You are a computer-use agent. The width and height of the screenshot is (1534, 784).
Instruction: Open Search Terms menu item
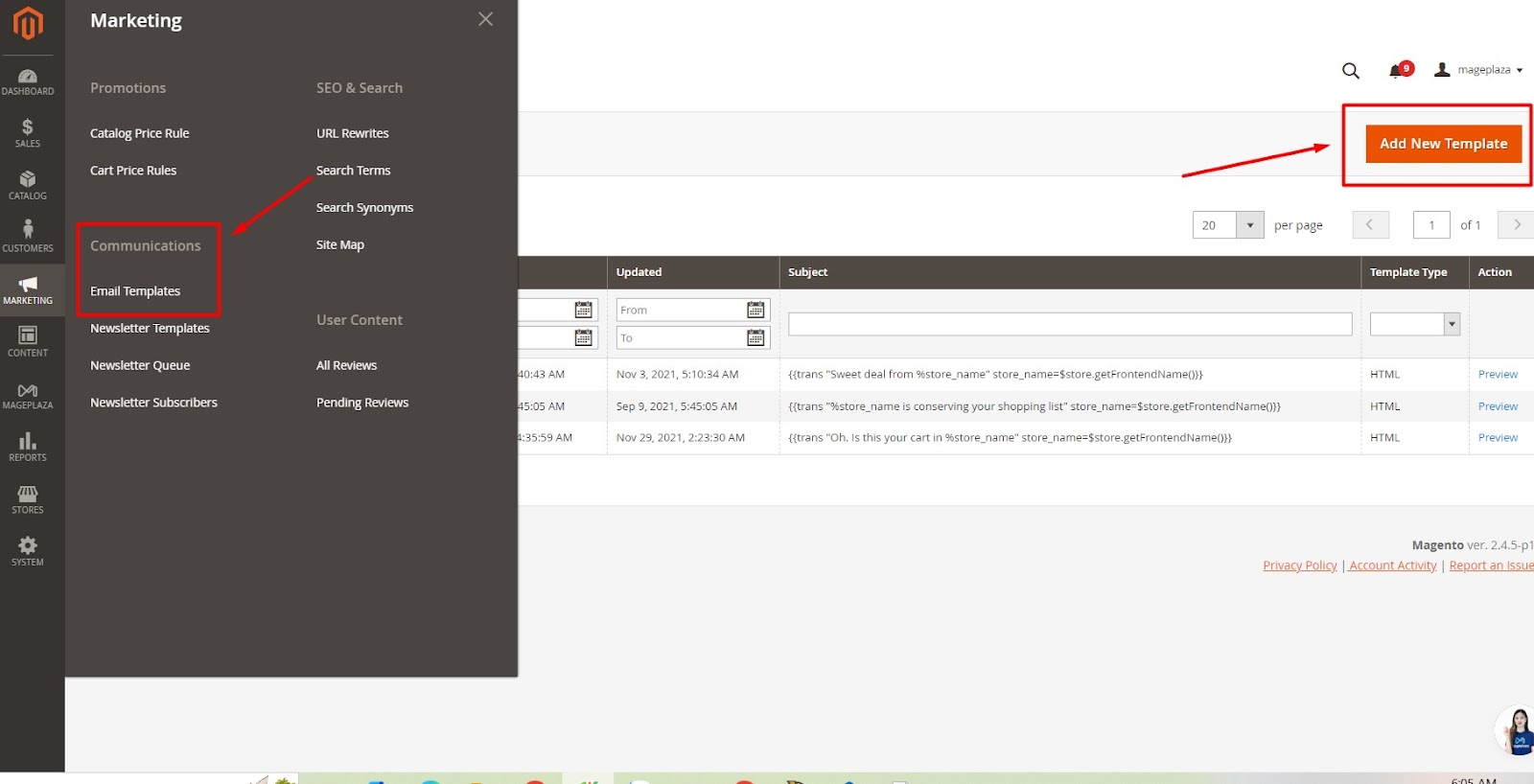pos(354,171)
